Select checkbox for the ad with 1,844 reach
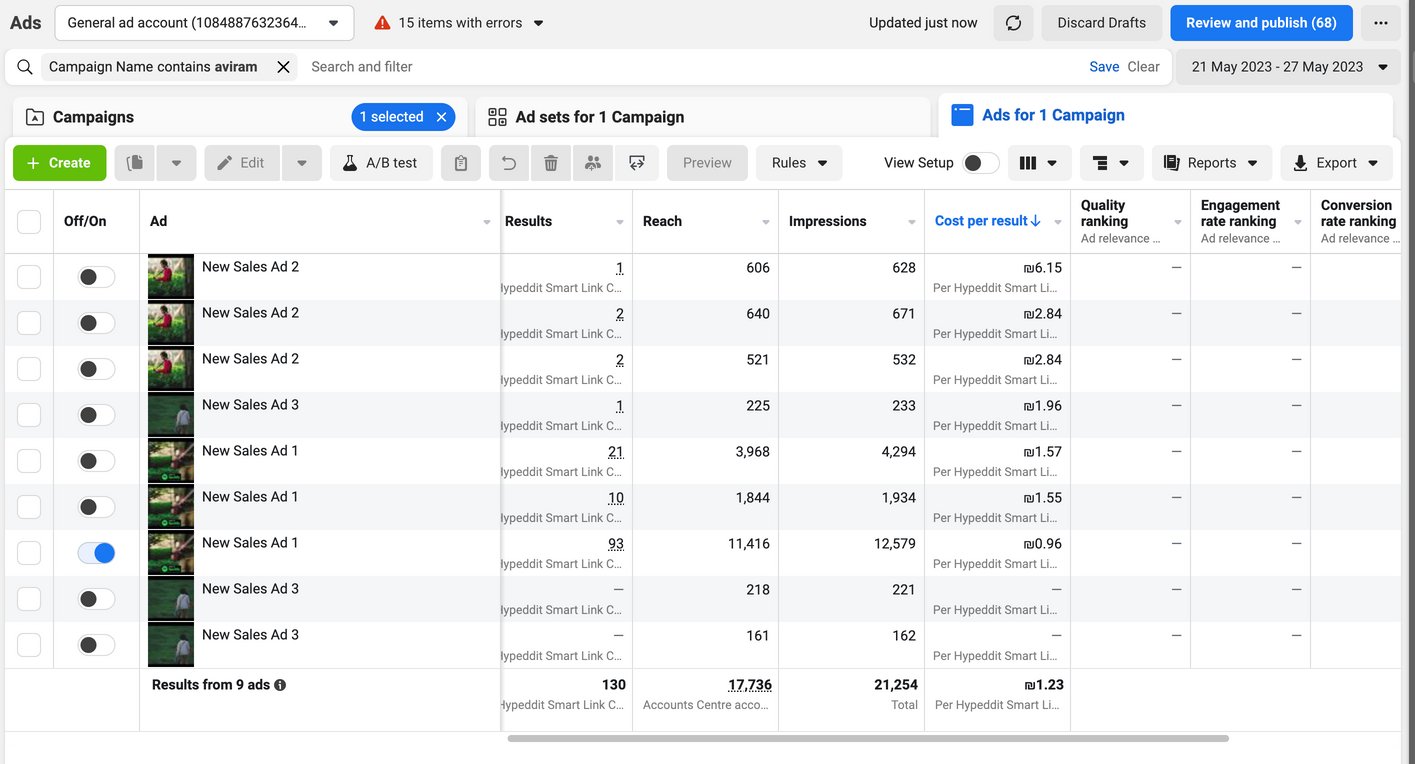 click(29, 507)
